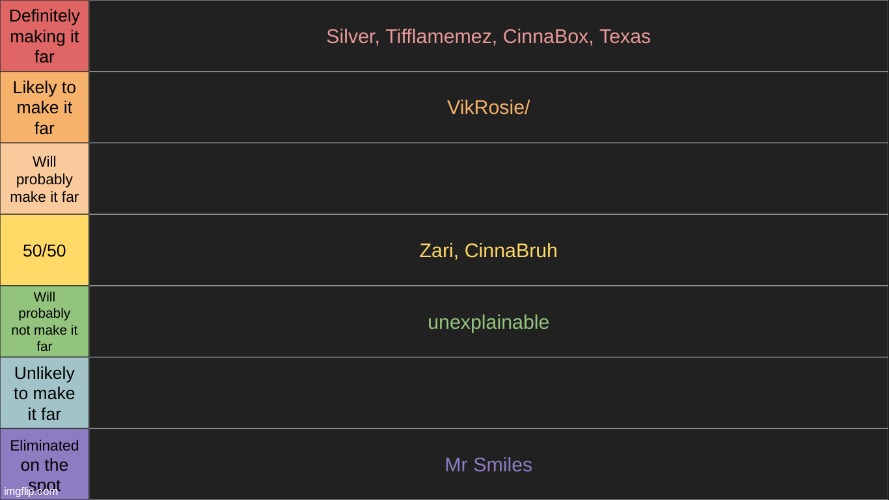Click the empty 'Will probably make it far' row
The image size is (889, 500).
[x=488, y=179]
